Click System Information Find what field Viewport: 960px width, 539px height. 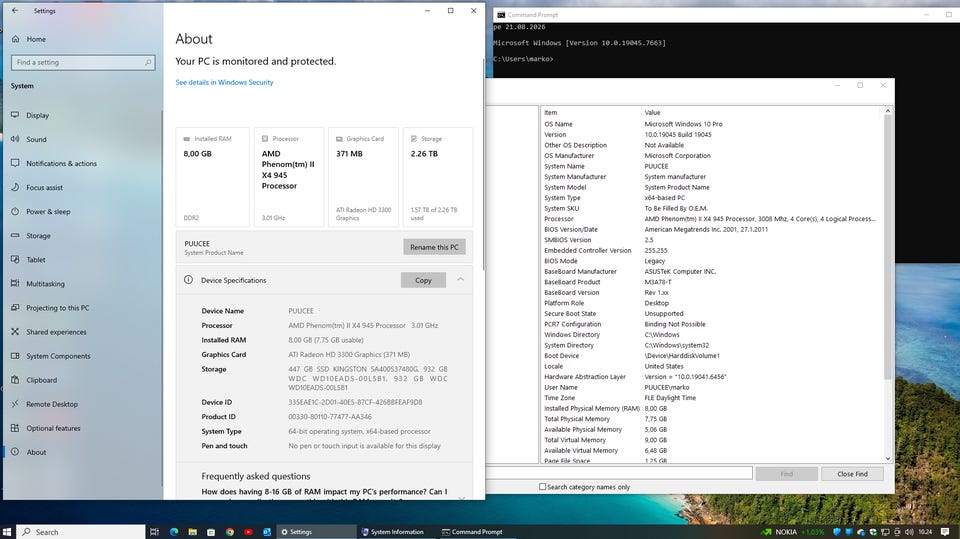coord(618,473)
